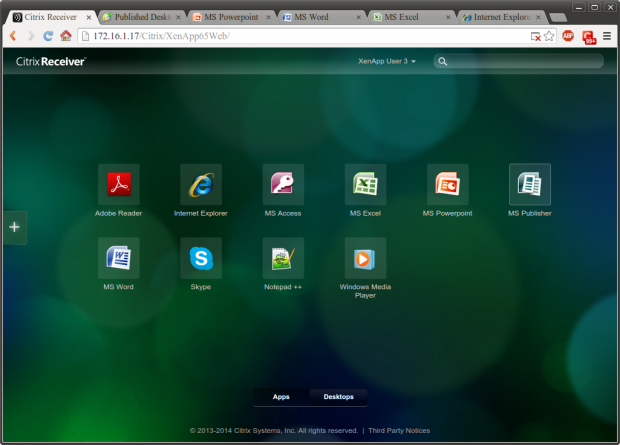
Task: Maximize the browser window
Action: point(594,7)
